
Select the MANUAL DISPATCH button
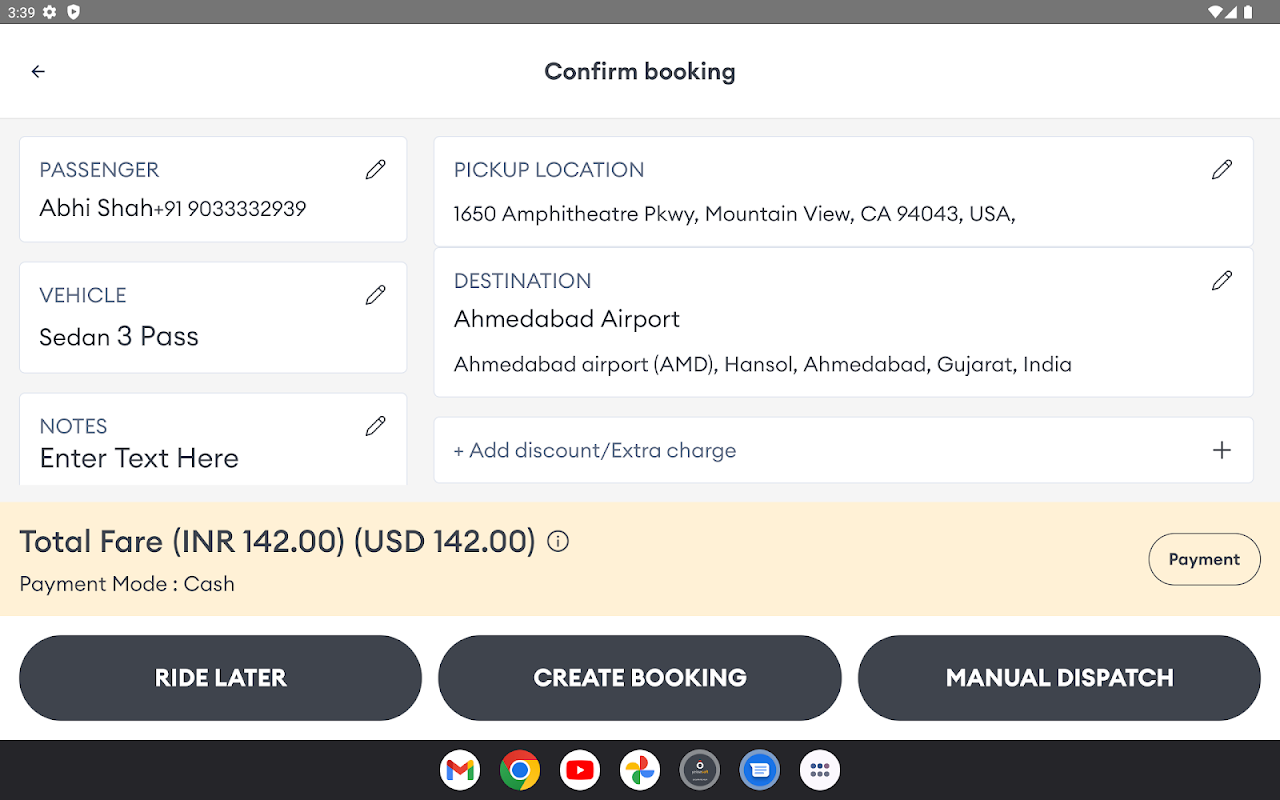click(x=1059, y=678)
